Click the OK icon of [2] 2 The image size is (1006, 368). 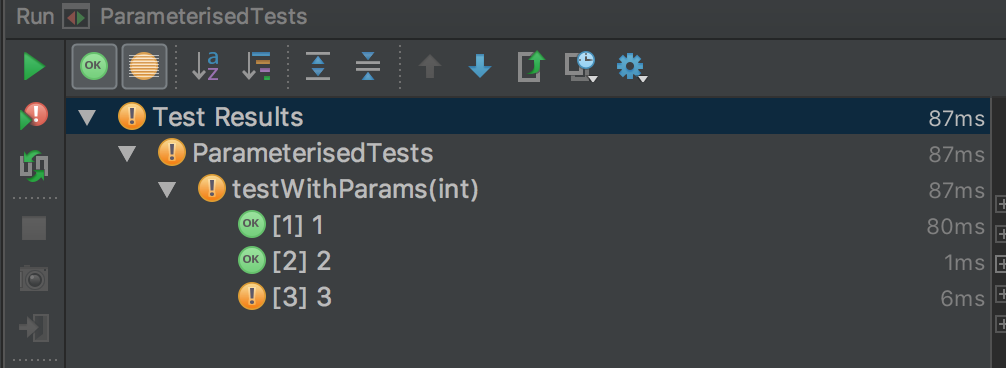252,260
